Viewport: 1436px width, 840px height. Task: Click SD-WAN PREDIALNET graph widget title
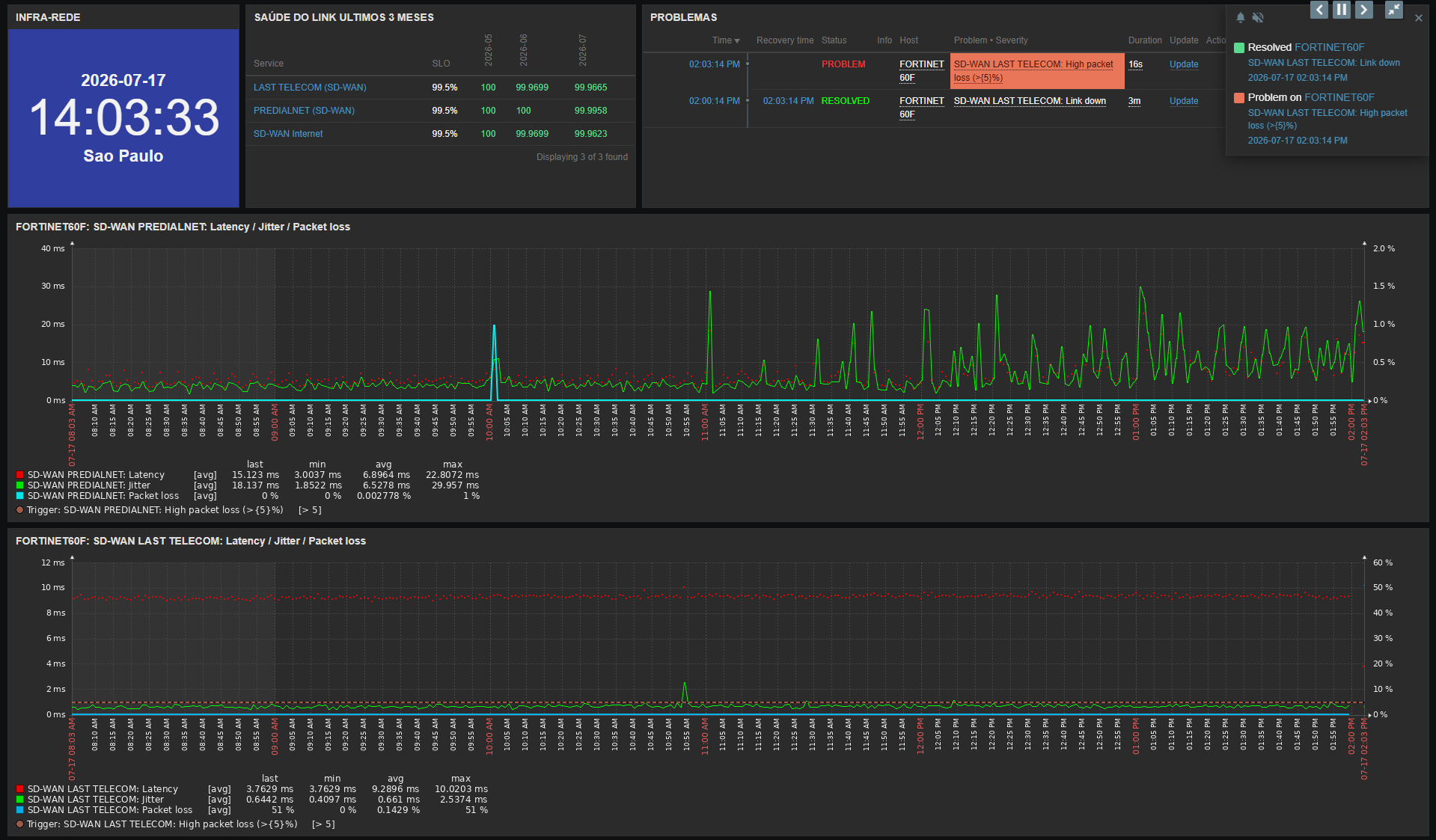(183, 227)
